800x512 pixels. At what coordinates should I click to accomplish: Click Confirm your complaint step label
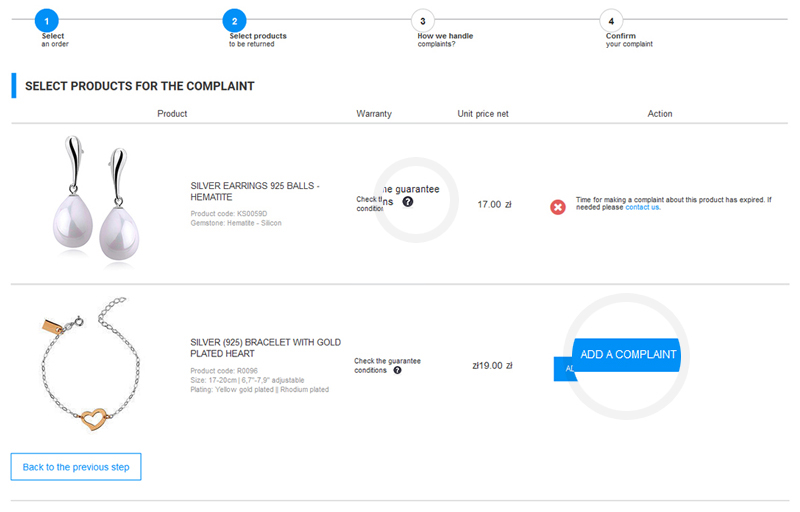coord(629,40)
